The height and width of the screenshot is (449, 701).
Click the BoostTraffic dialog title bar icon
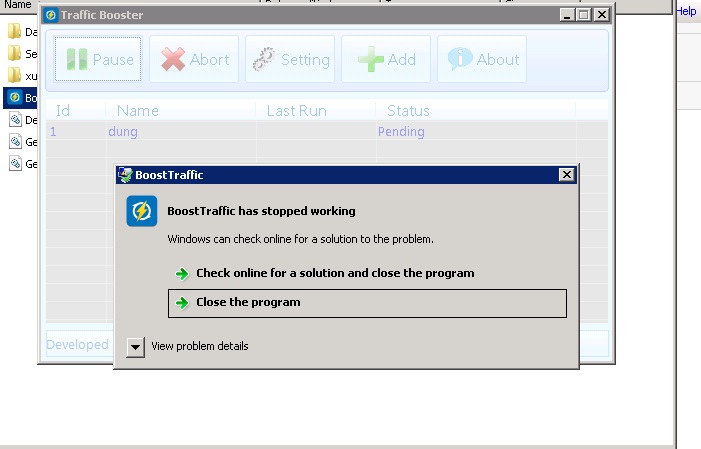(125, 175)
